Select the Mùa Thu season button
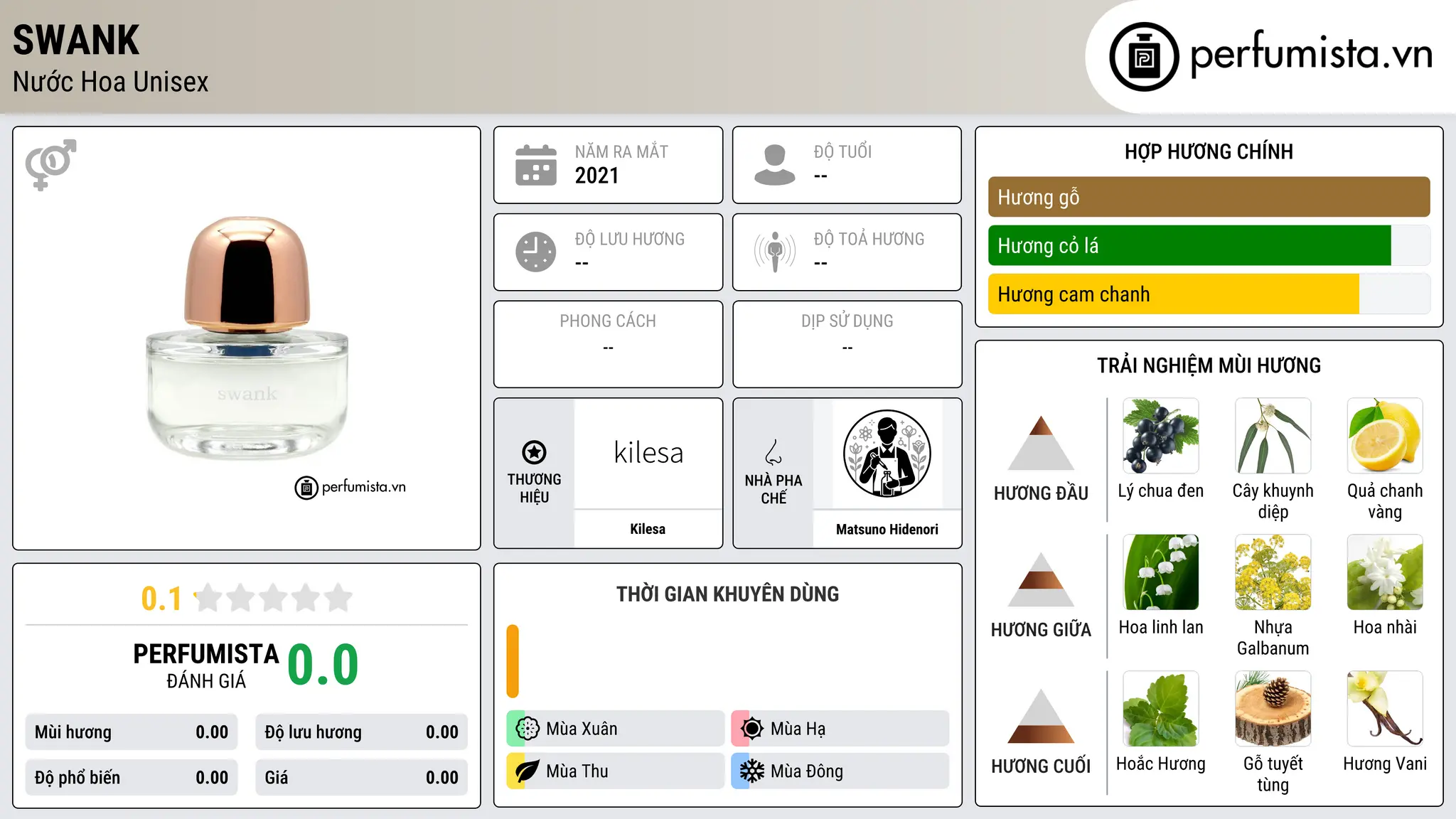 coord(616,771)
